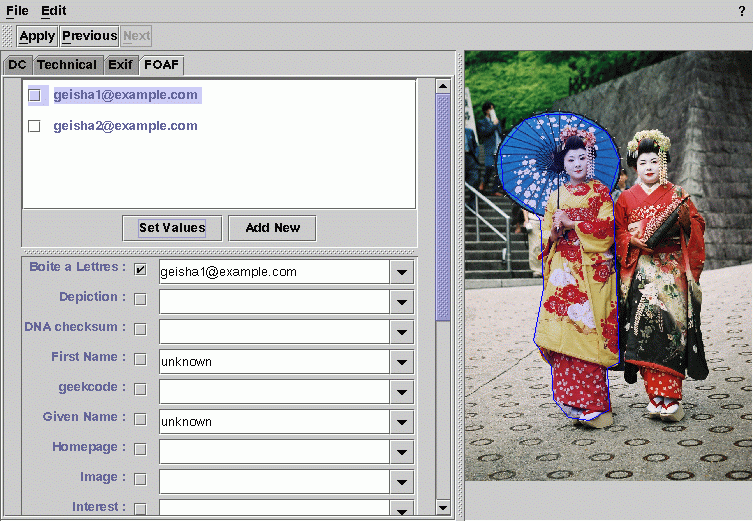The image size is (753, 521).
Task: Select the geisha2@example.com checkbox in list
Action: tap(34, 127)
